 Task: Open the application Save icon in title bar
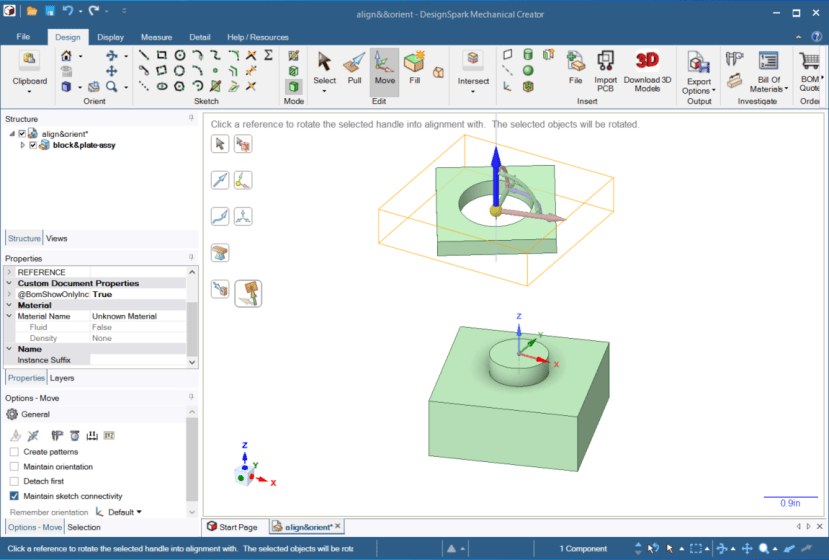[49, 11]
